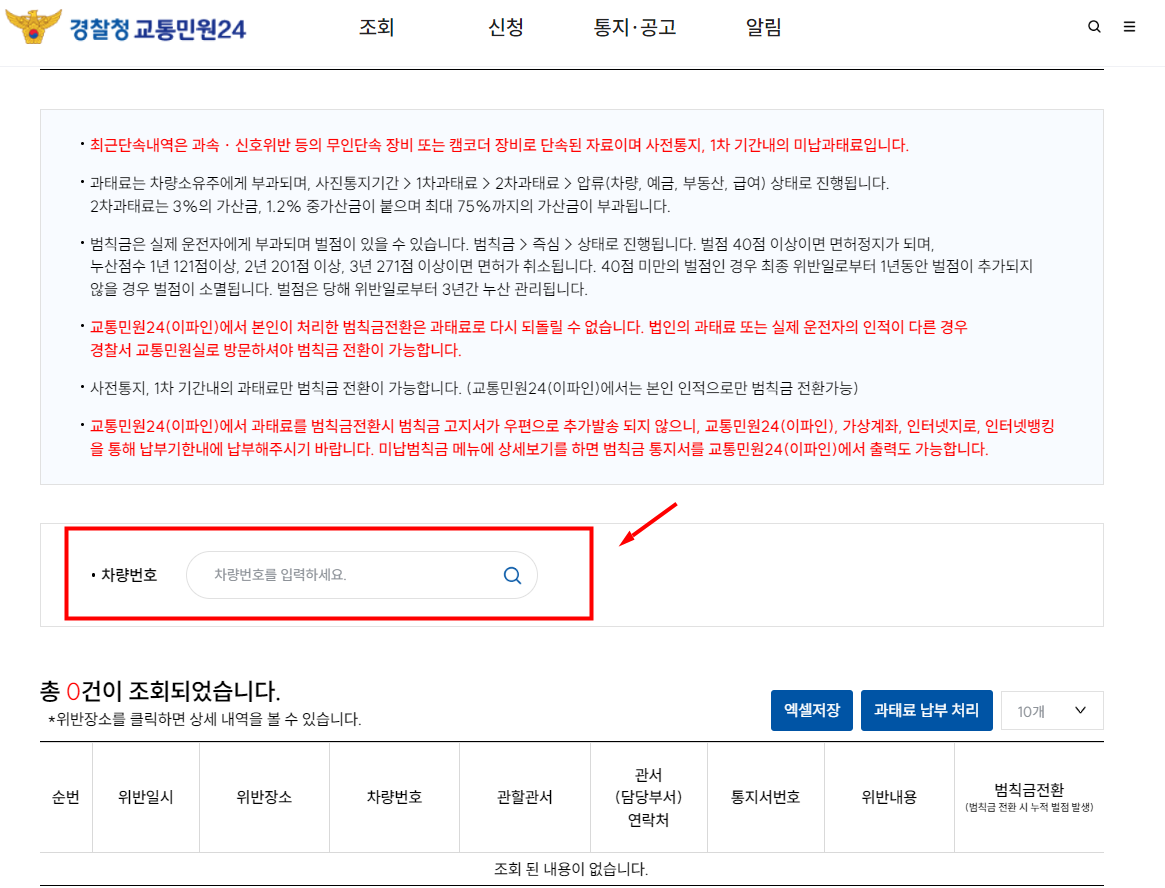
Task: Click the 순번 column header
Action: [x=65, y=797]
